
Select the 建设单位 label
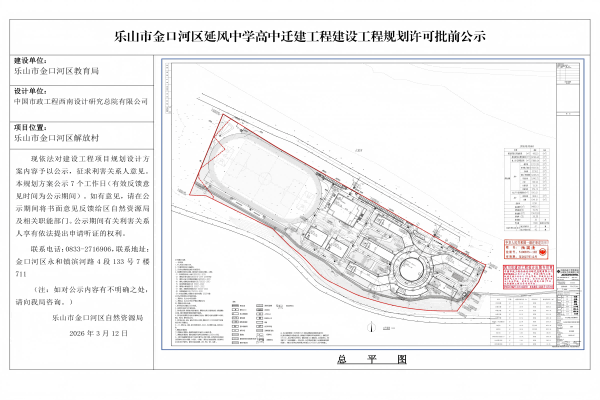point(31,61)
